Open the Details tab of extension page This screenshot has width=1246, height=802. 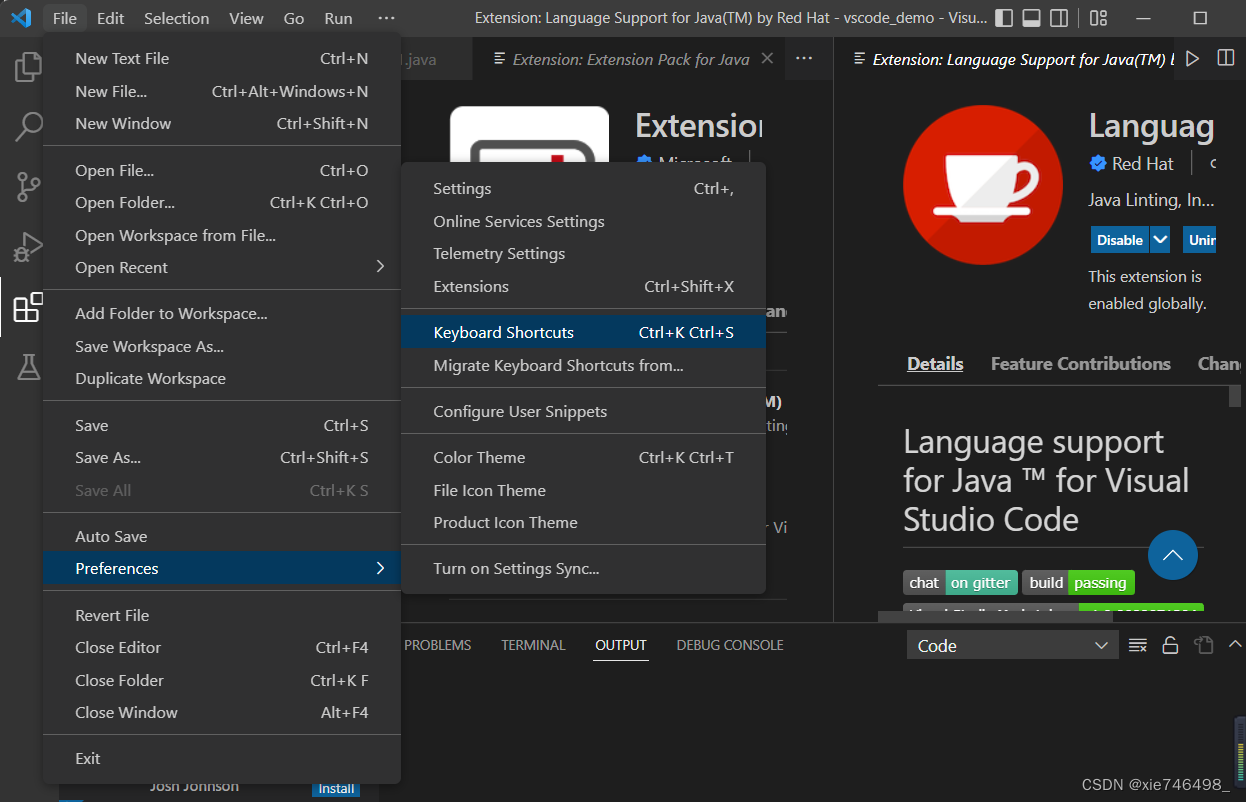pyautogui.click(x=935, y=364)
